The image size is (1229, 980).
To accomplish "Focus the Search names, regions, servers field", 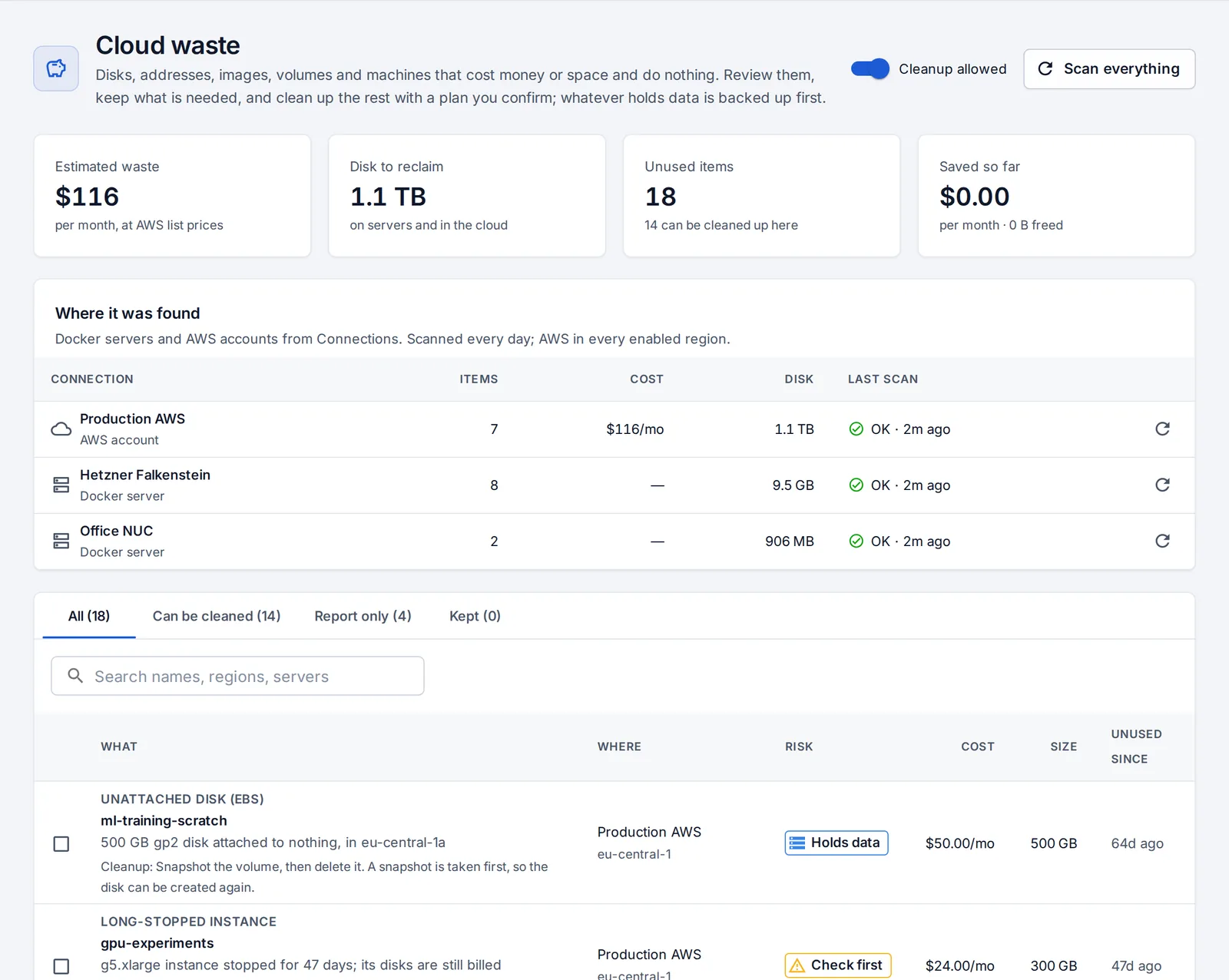I will (237, 676).
